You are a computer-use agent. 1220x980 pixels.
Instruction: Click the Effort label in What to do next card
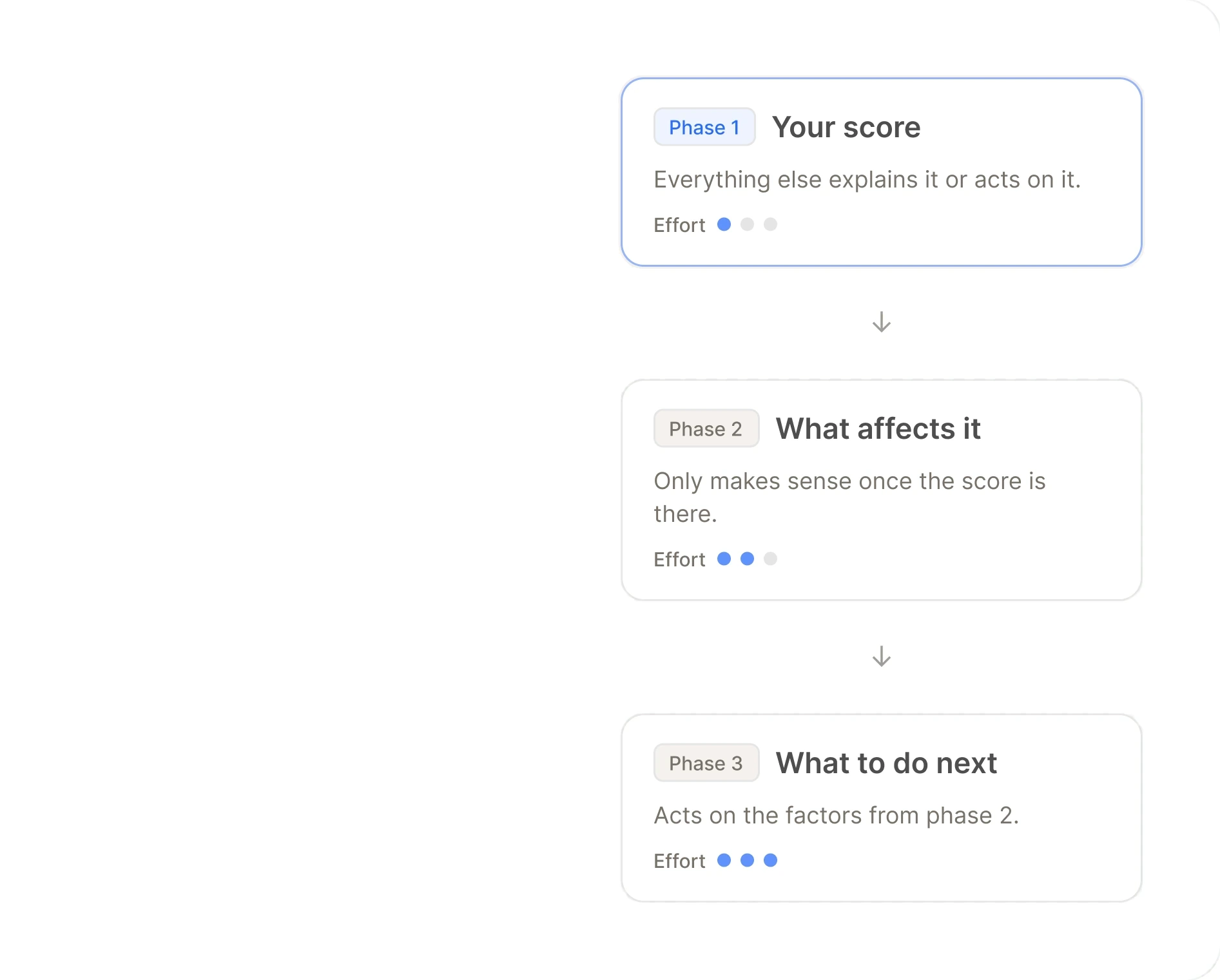[679, 861]
